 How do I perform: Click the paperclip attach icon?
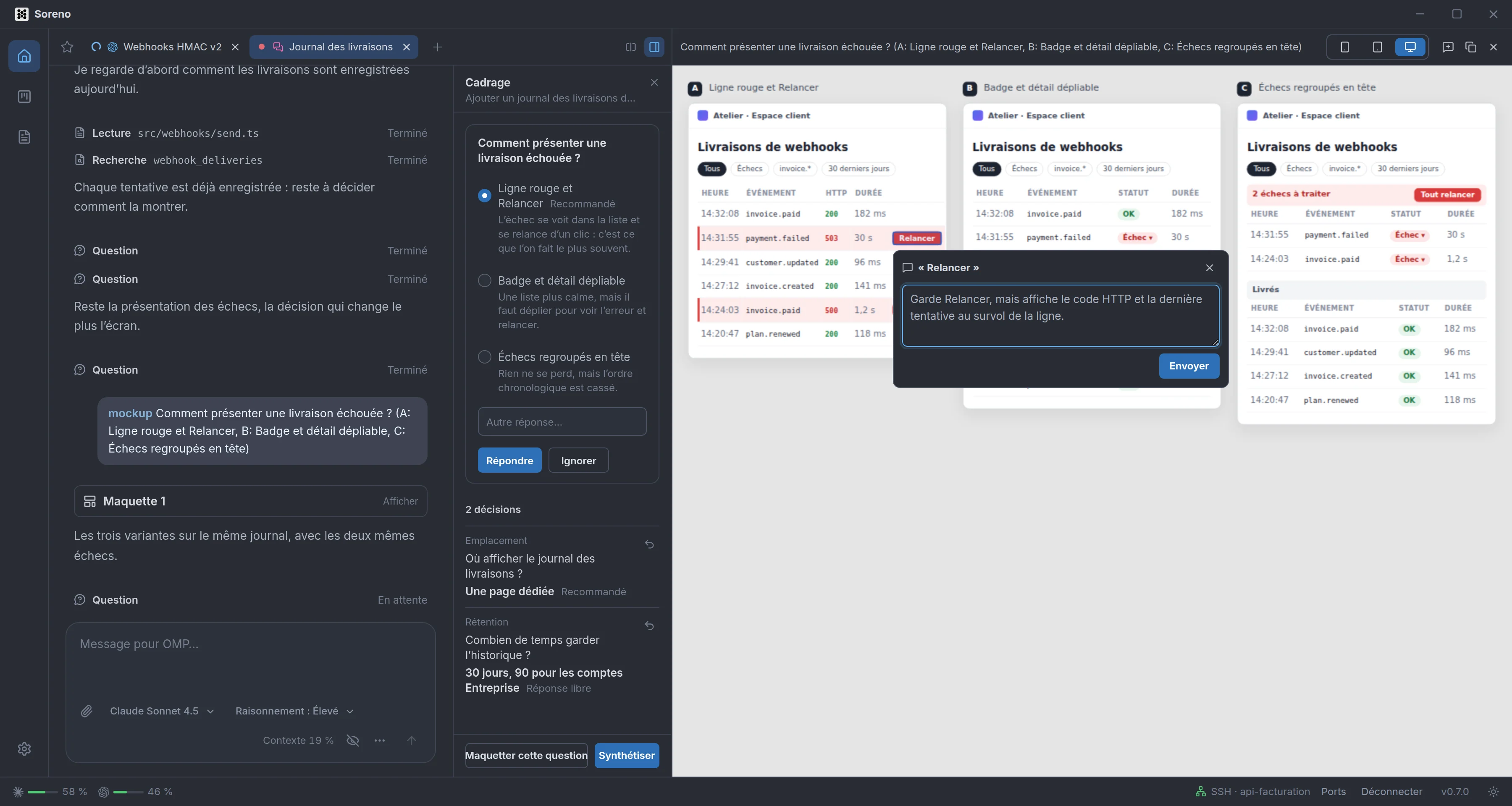coord(86,711)
